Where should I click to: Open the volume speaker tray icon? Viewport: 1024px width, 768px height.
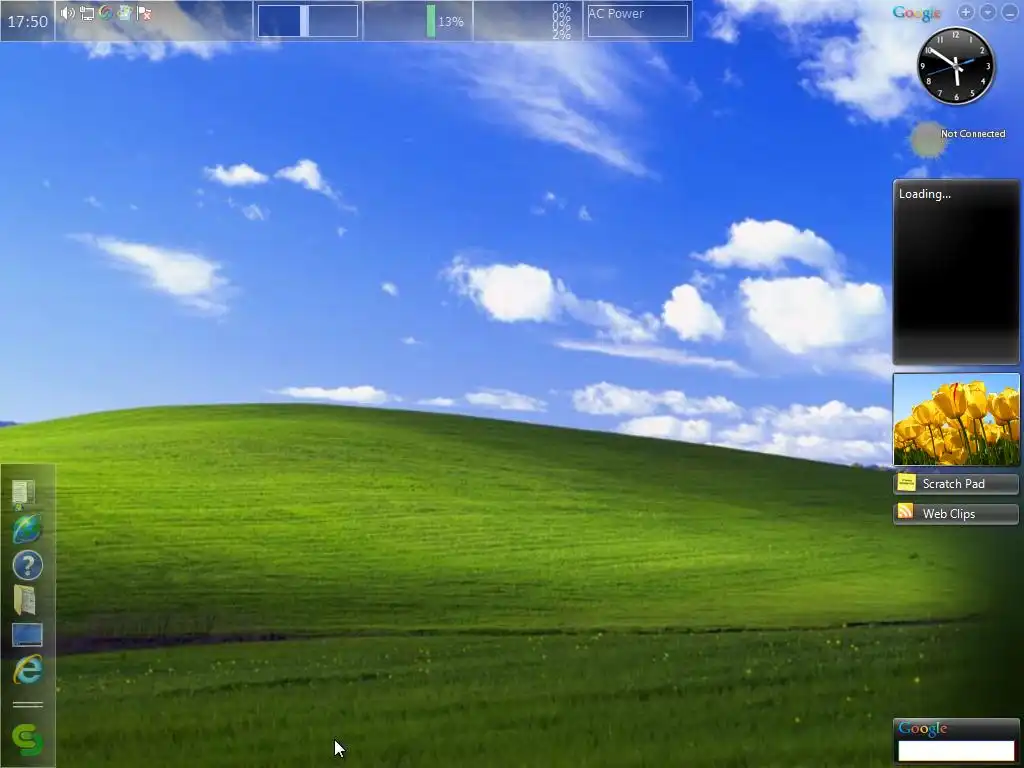[67, 12]
